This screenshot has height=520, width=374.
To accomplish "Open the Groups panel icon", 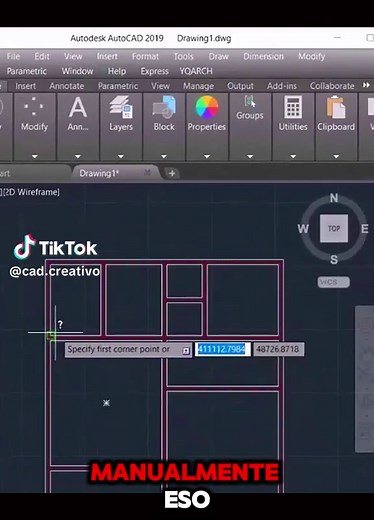I will pos(249,101).
